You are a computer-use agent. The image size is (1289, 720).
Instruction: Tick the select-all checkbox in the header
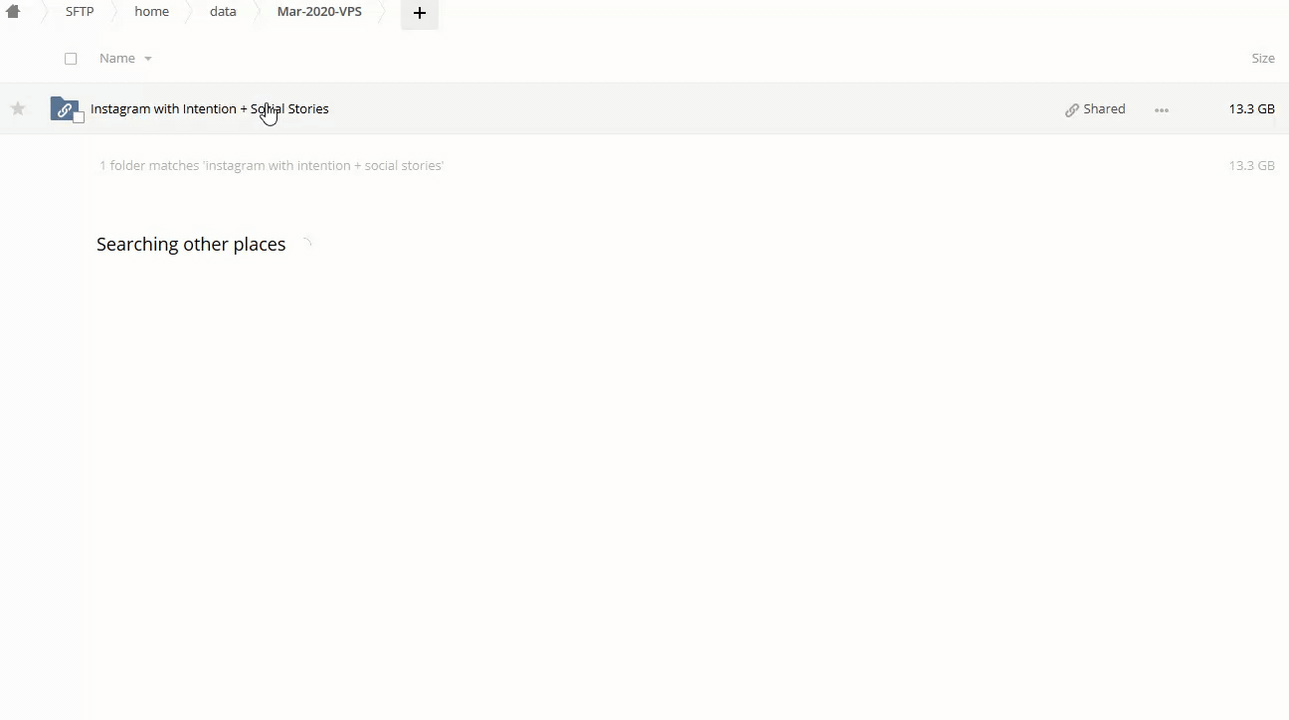(x=71, y=59)
